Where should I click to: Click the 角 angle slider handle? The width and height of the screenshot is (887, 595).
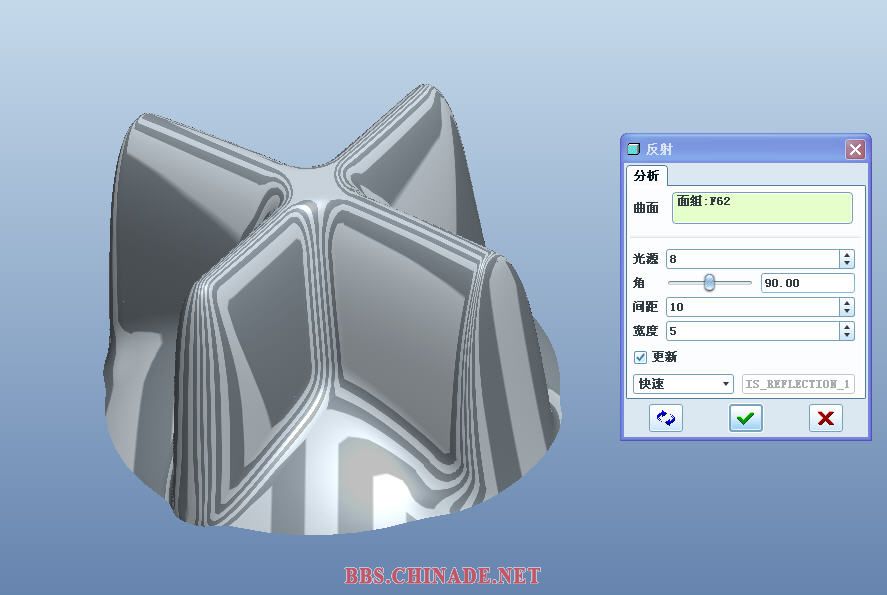click(709, 283)
